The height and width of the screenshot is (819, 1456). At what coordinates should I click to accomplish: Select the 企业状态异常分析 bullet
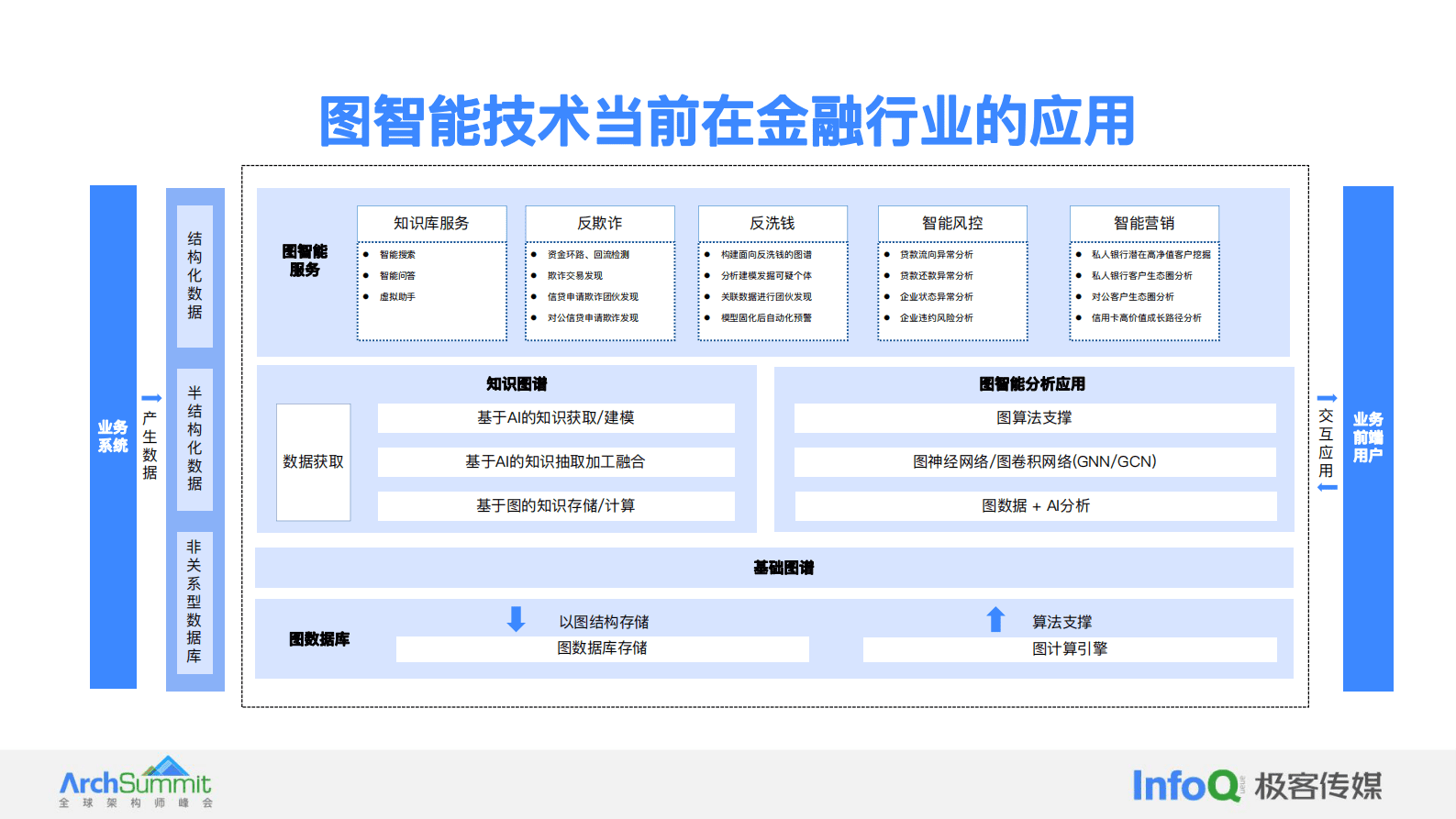[x=937, y=297]
